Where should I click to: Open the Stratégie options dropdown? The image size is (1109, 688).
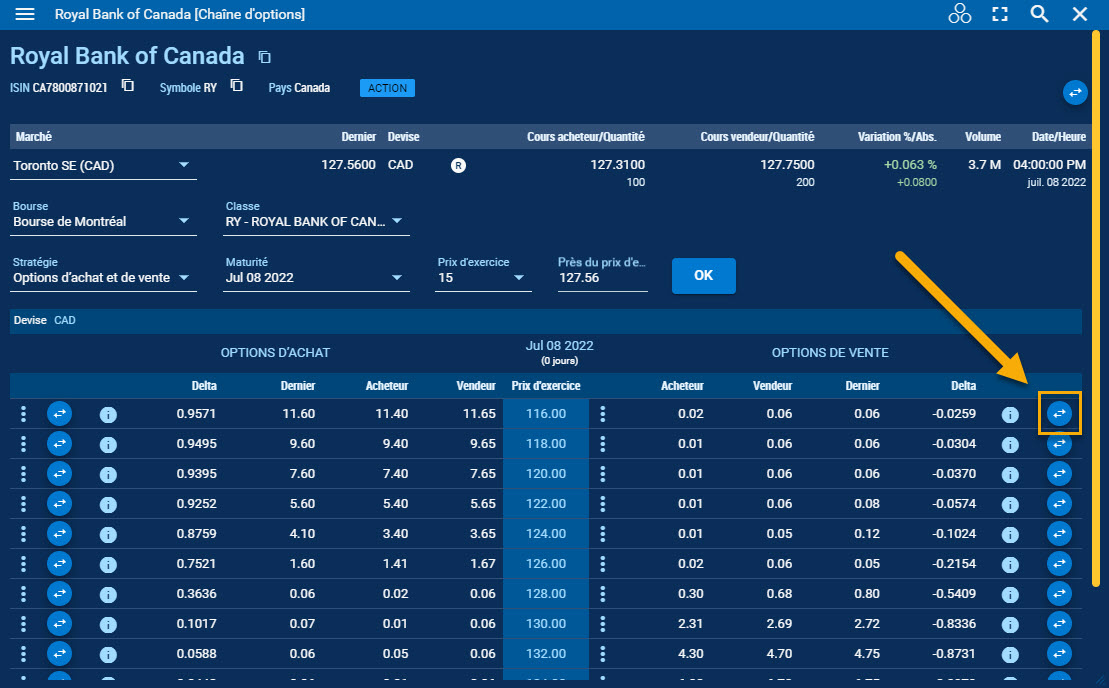pyautogui.click(x=184, y=277)
